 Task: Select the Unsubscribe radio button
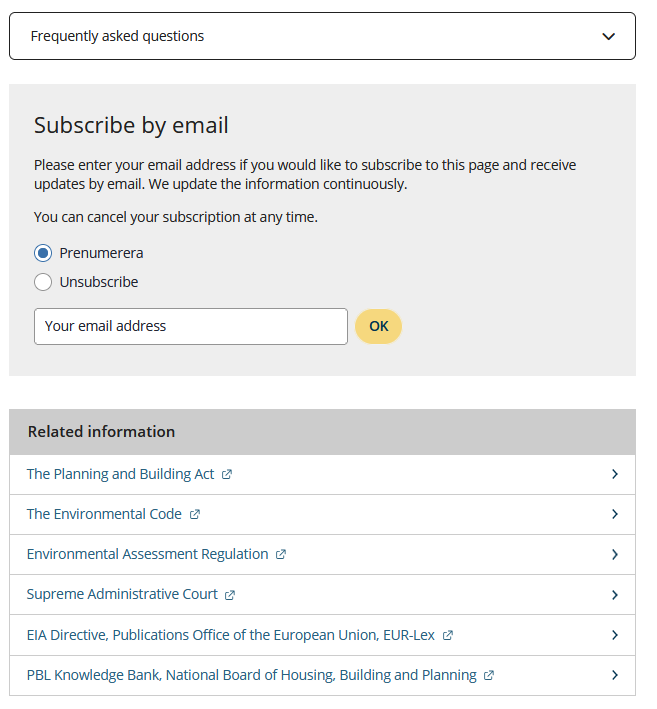[x=43, y=282]
